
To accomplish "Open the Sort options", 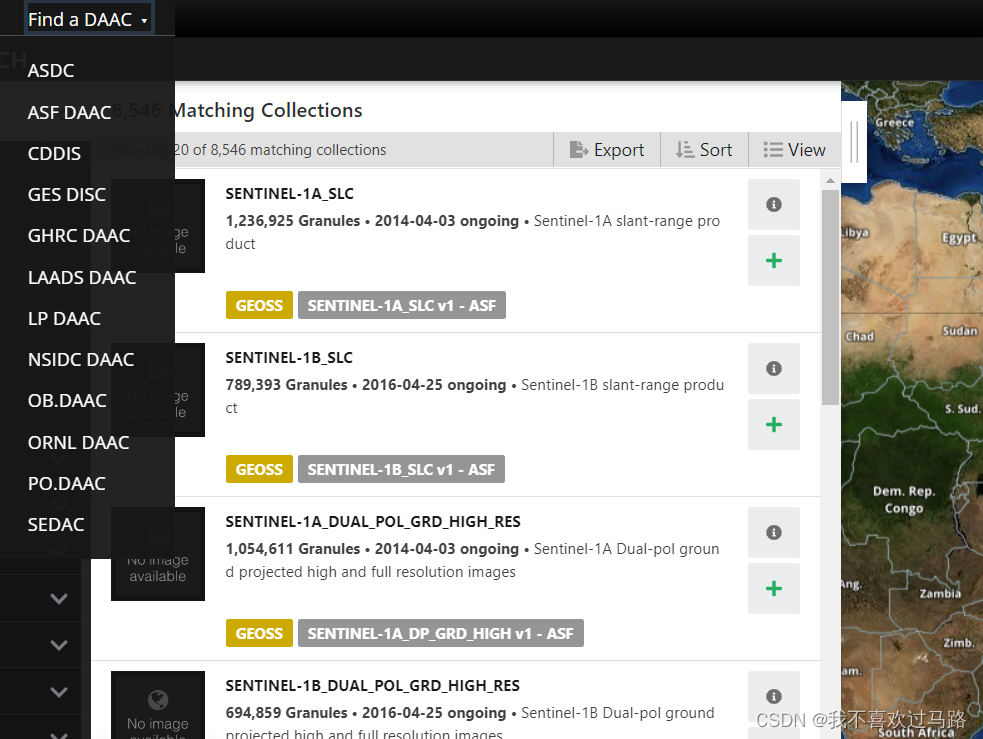I will pos(704,150).
